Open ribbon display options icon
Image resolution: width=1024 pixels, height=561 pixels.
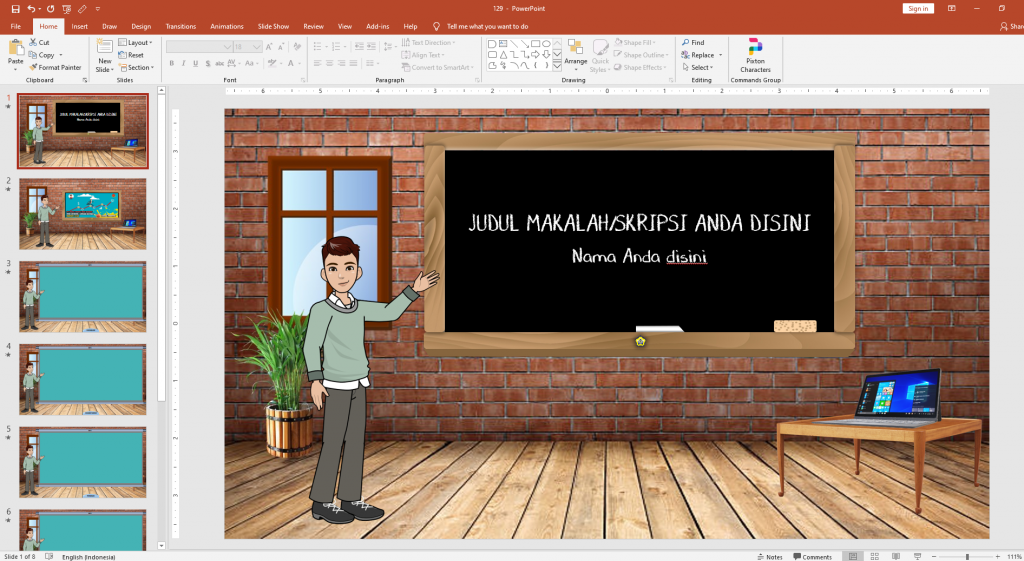(x=952, y=8)
